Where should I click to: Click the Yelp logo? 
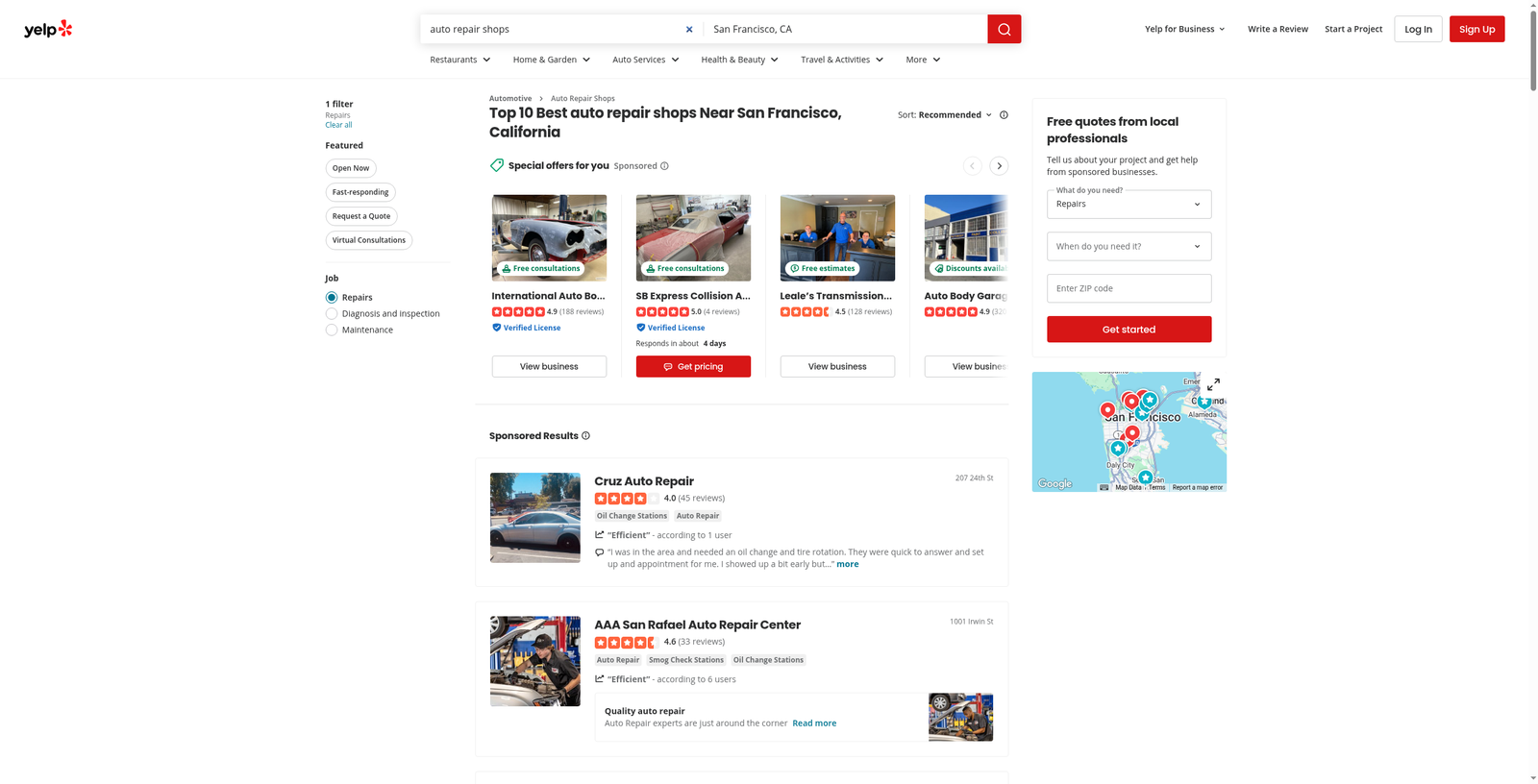[48, 29]
